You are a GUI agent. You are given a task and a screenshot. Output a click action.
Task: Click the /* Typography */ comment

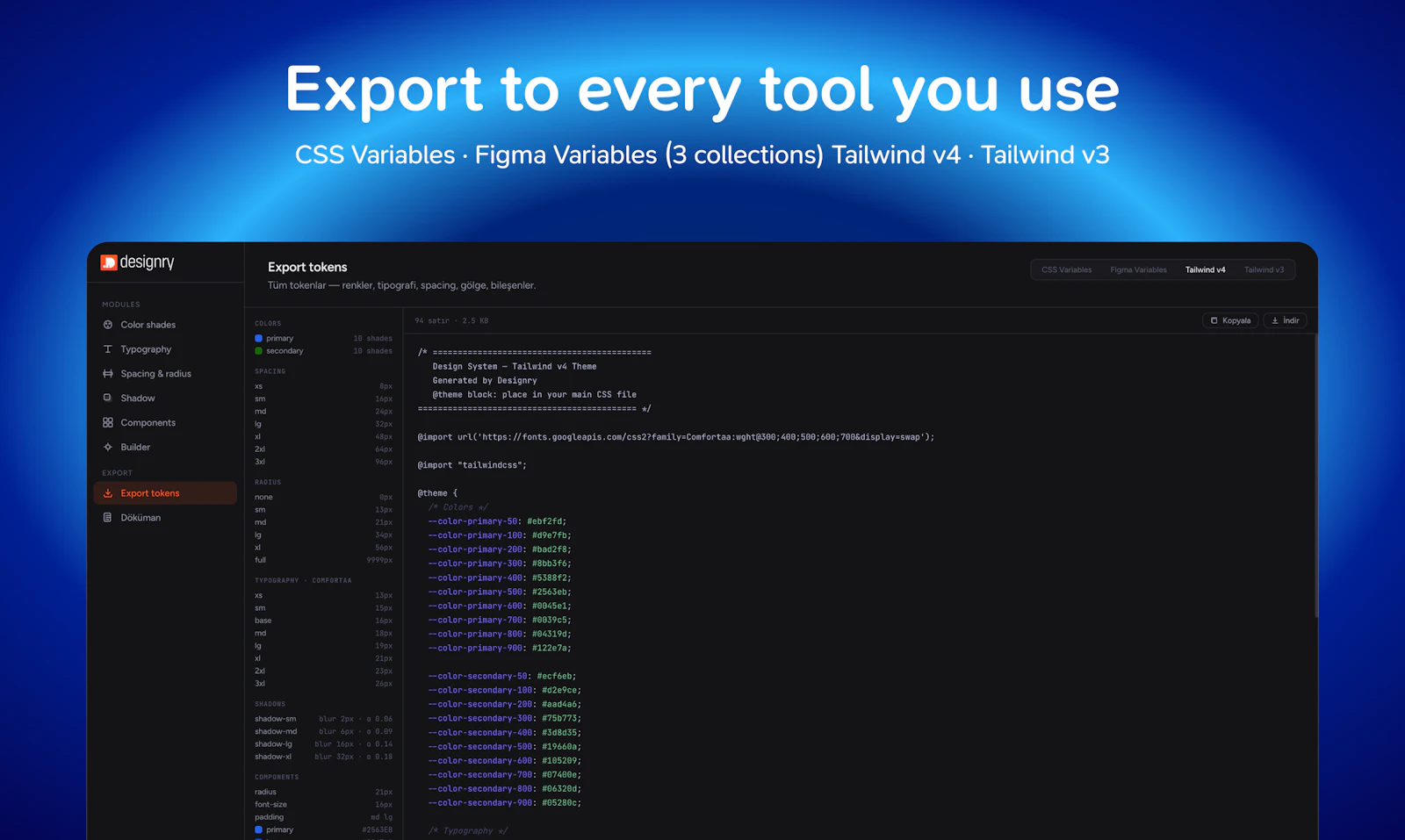(467, 830)
